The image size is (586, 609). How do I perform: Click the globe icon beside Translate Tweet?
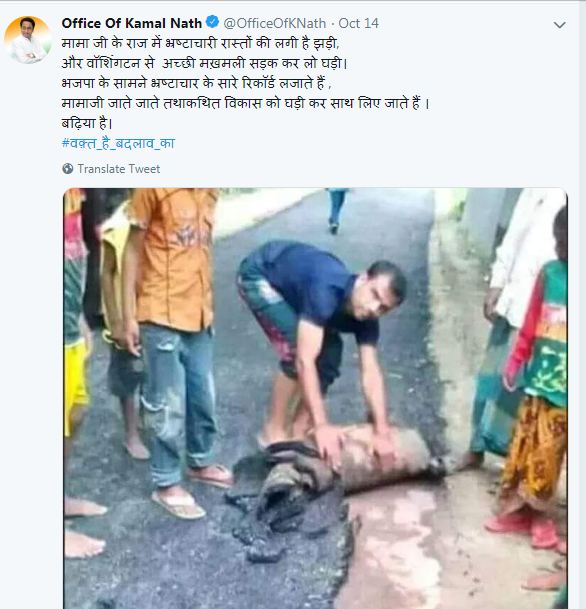point(68,169)
